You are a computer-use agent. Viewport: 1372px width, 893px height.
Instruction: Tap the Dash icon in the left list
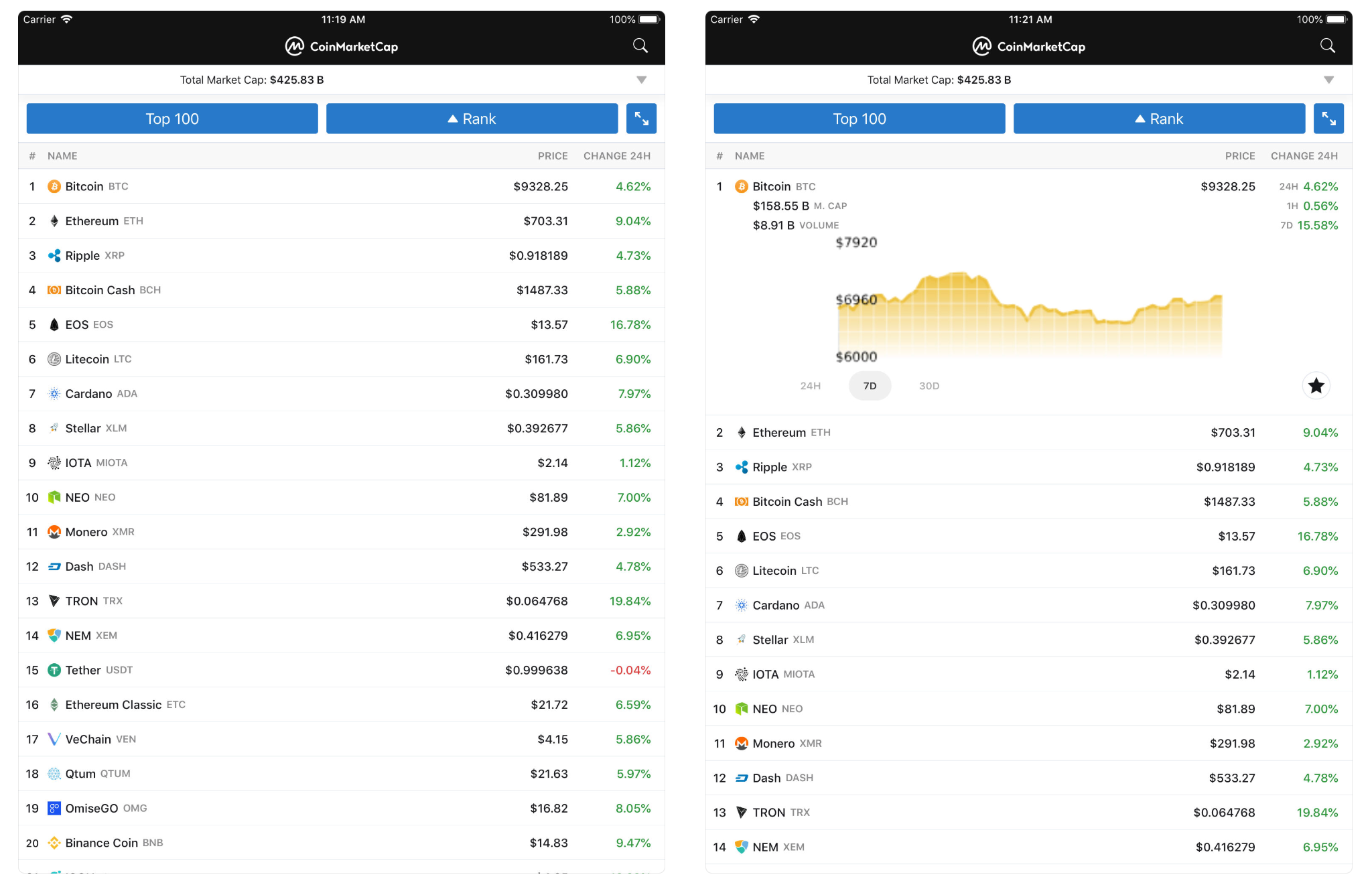[x=54, y=566]
